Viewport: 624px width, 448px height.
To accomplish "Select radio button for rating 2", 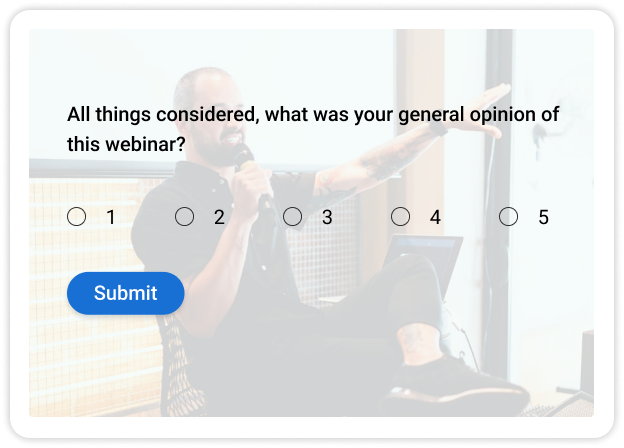I will (185, 216).
